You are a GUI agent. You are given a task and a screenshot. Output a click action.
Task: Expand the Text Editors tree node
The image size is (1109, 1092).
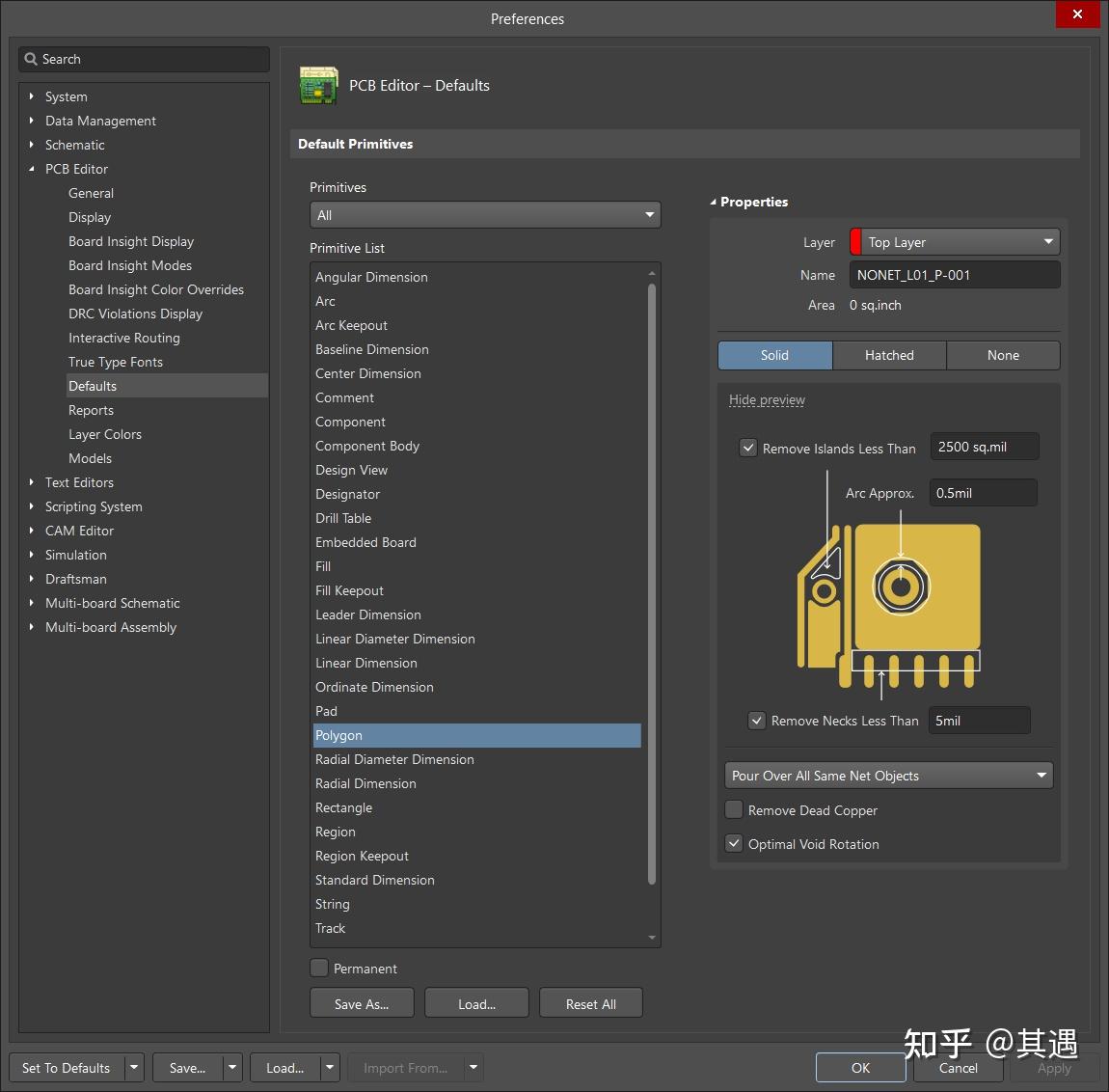[x=31, y=482]
